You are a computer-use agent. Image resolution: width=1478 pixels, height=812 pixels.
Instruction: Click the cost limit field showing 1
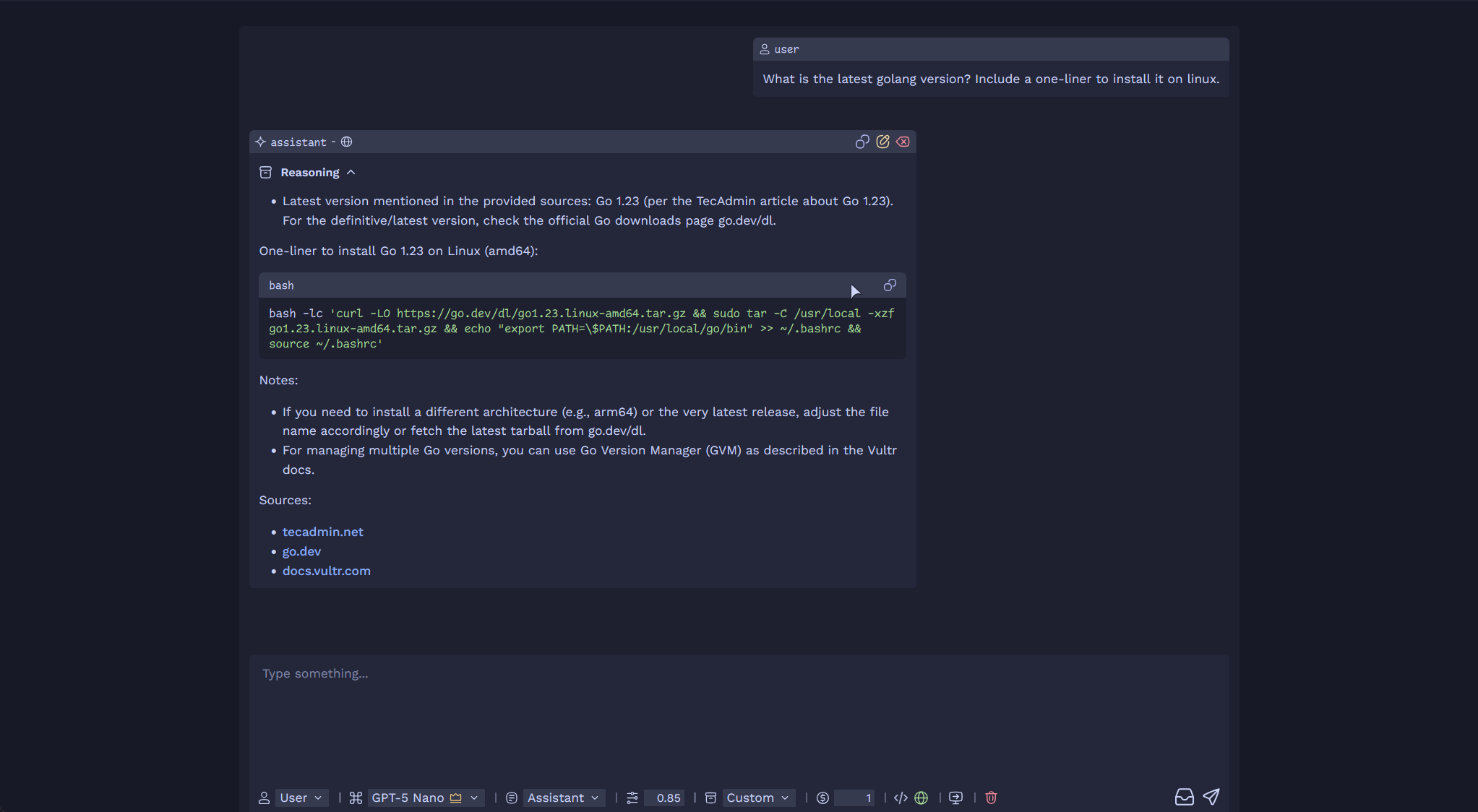click(x=854, y=798)
